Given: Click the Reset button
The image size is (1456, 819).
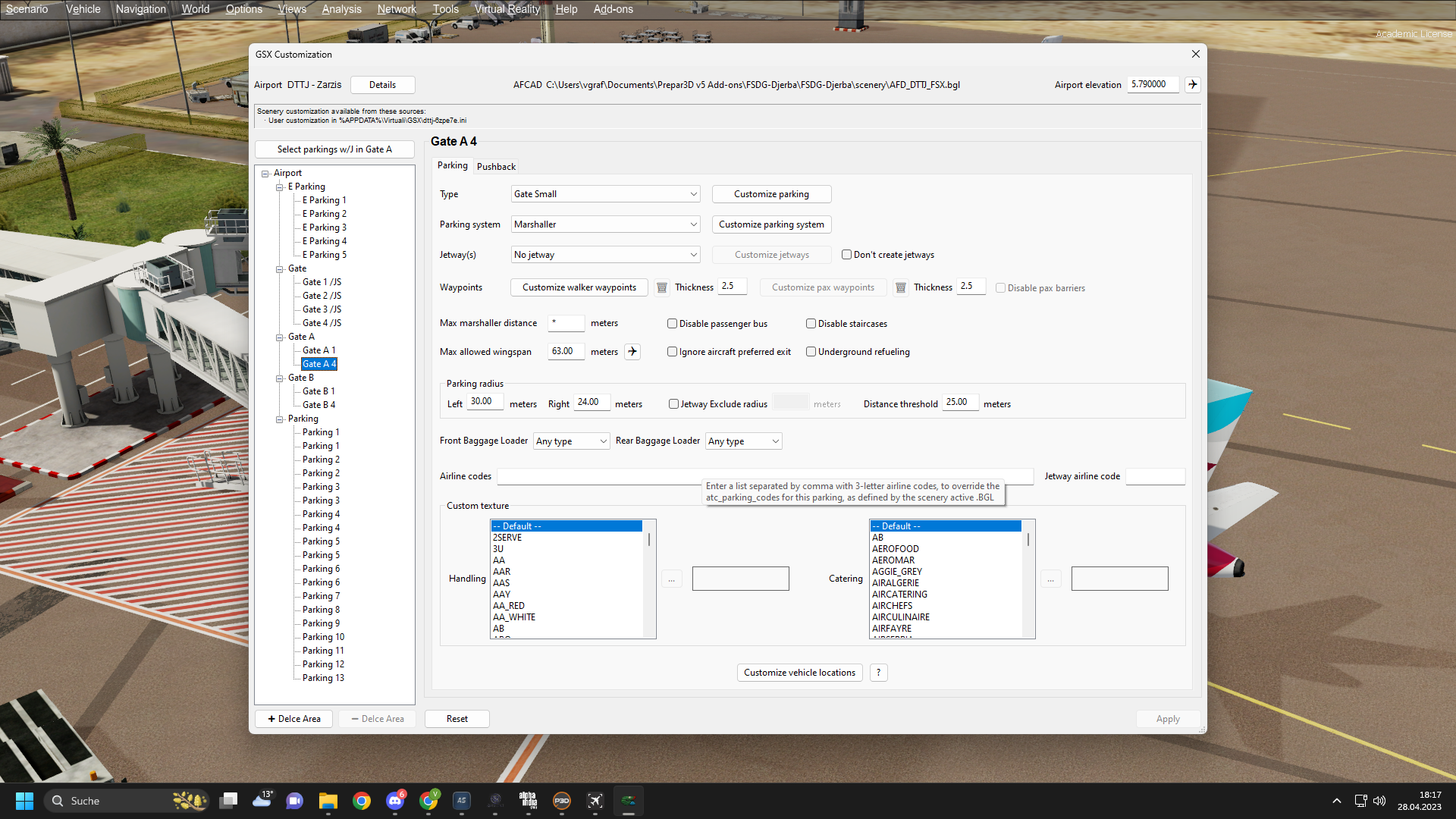Looking at the screenshot, I should pos(457,719).
